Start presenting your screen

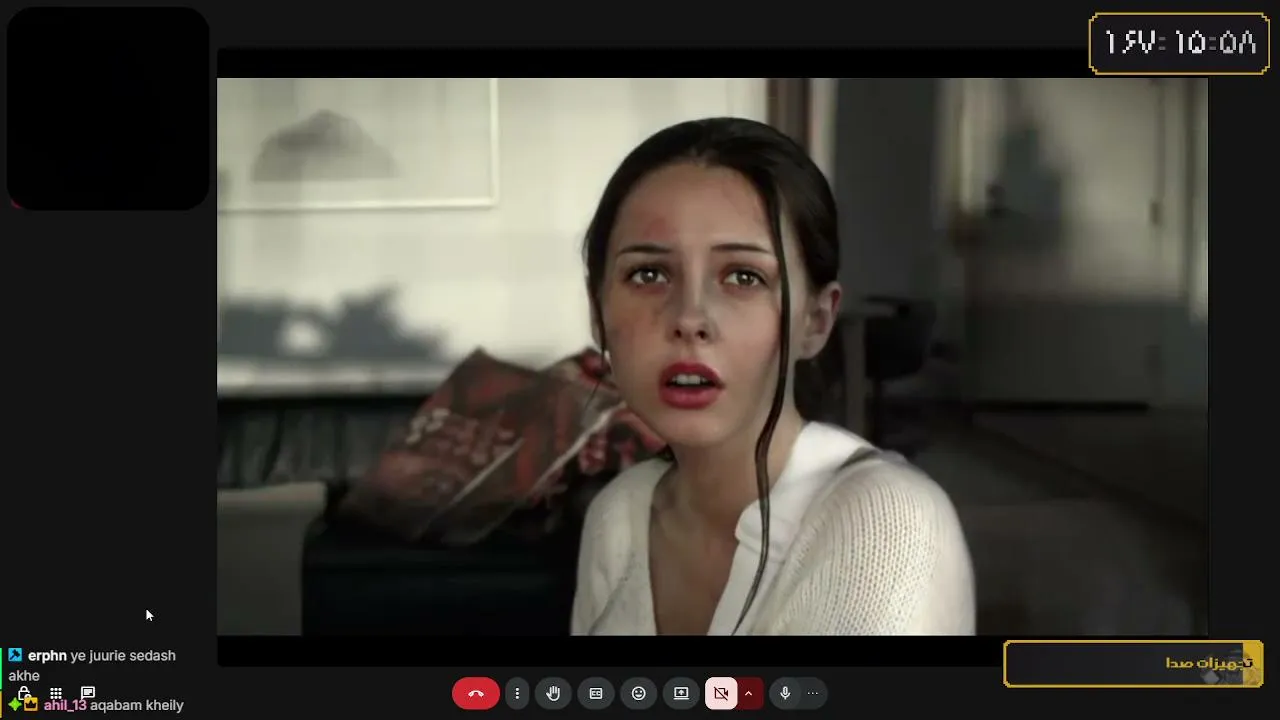click(681, 693)
